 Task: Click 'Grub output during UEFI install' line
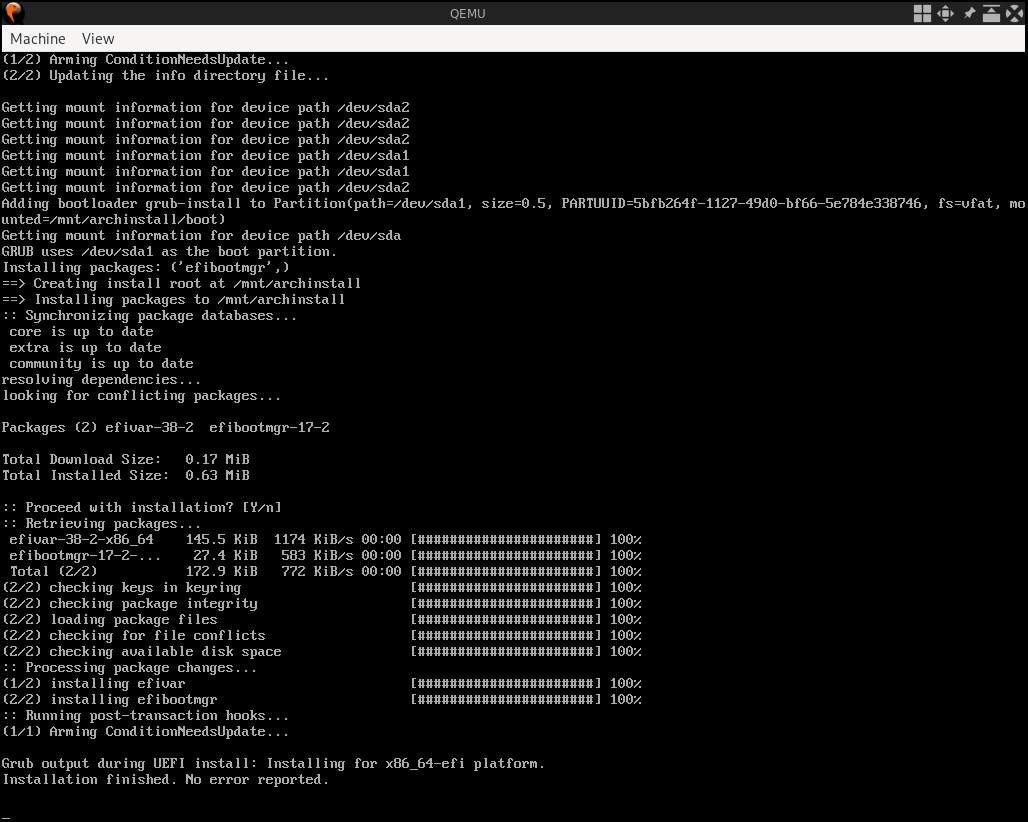click(x=273, y=764)
